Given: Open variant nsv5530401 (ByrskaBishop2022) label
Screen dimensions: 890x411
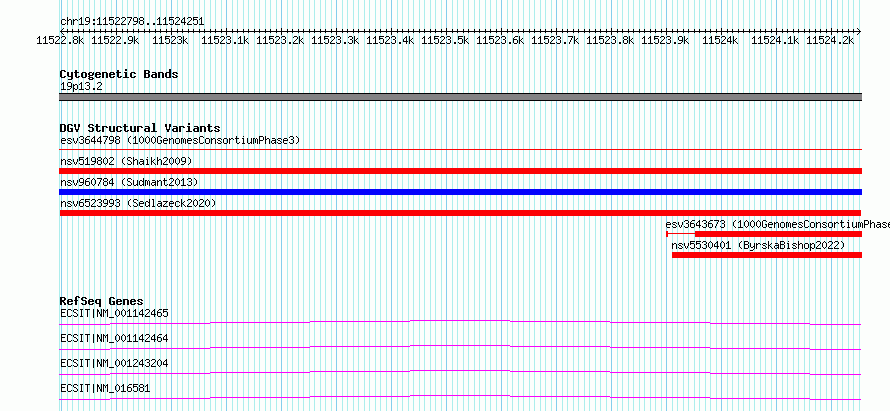Looking at the screenshot, I should click(758, 245).
